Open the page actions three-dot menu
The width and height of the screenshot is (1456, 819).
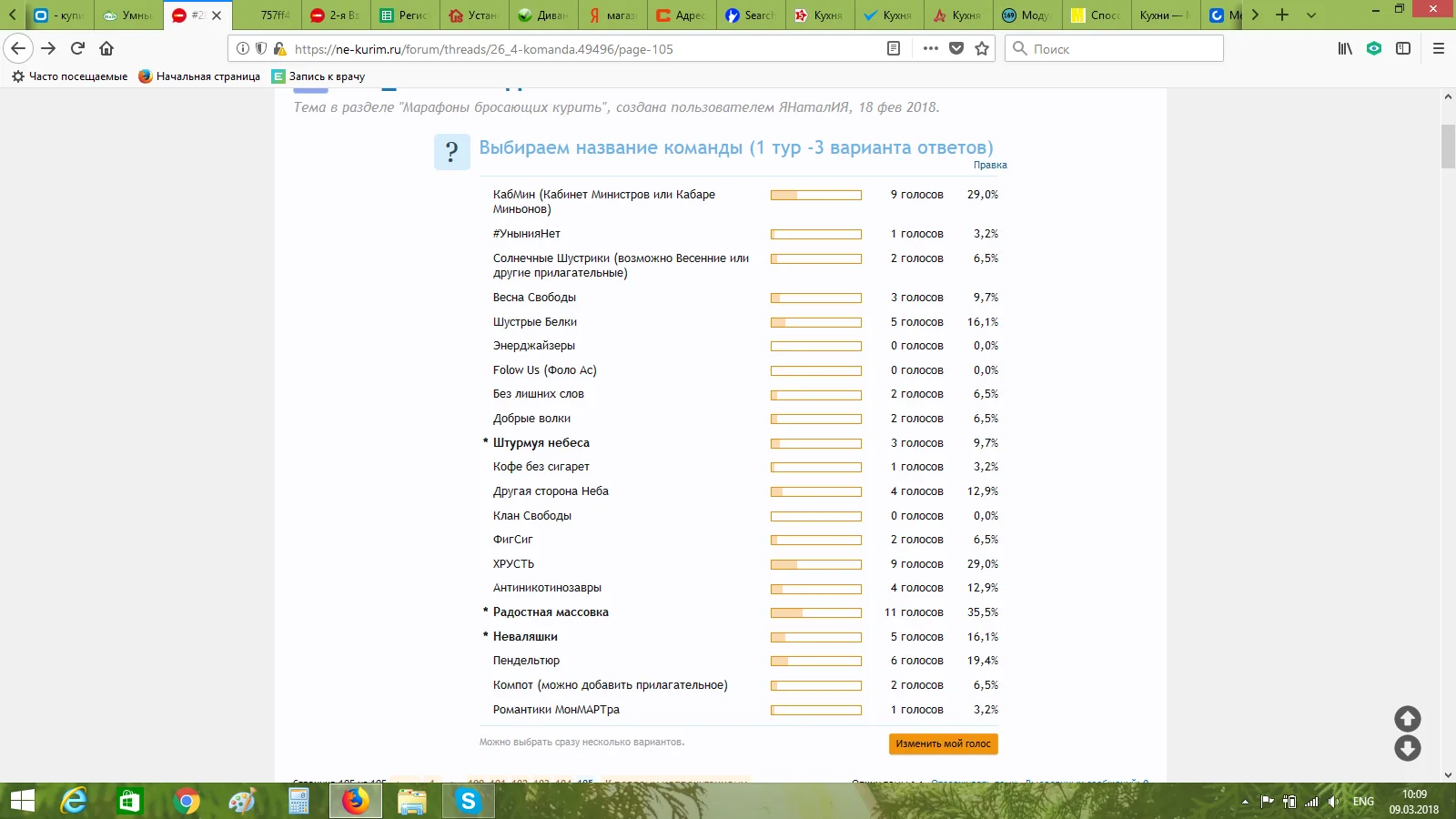(930, 48)
